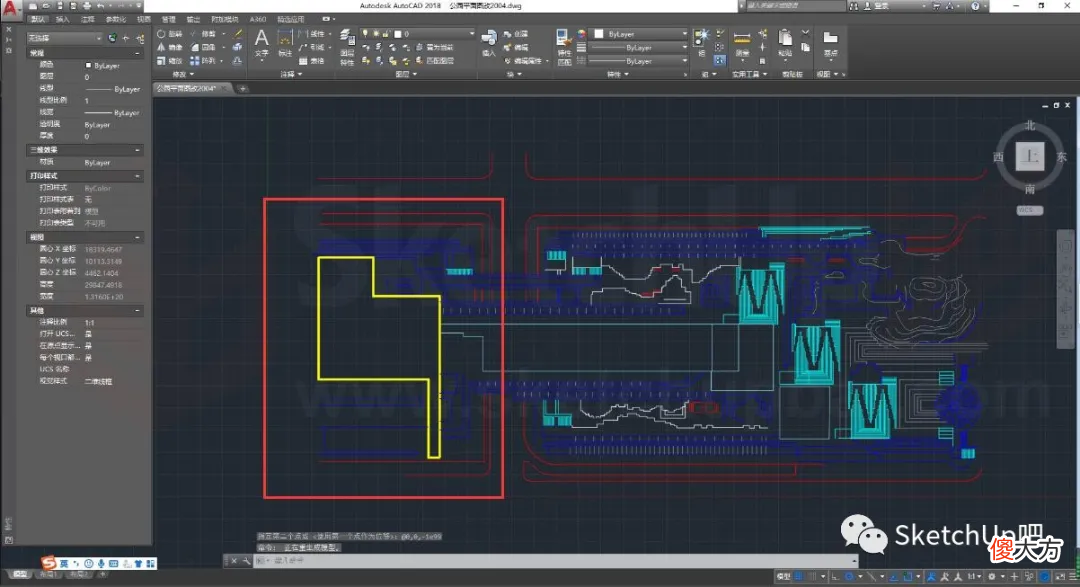1080x587 pixels.
Task: Click the Select Objects arrow in properties palette
Action: [126, 38]
